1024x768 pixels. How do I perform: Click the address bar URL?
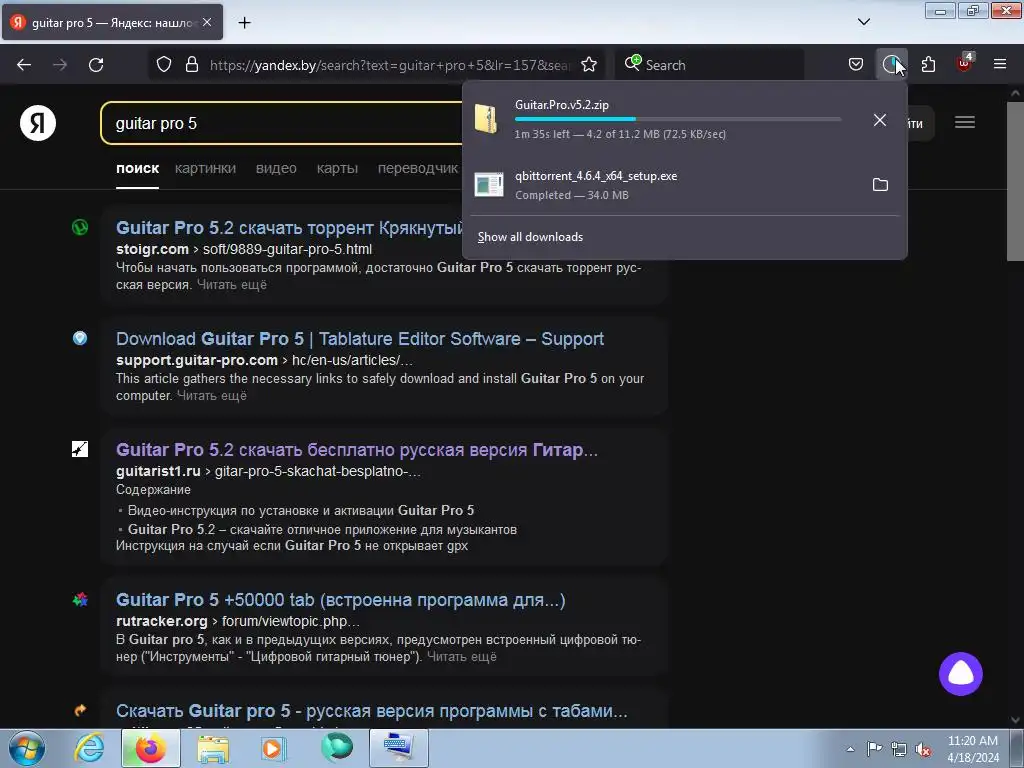coord(390,65)
